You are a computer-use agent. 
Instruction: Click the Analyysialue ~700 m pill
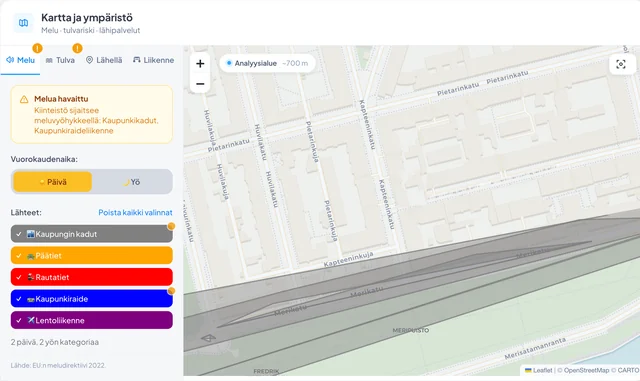pyautogui.click(x=267, y=63)
